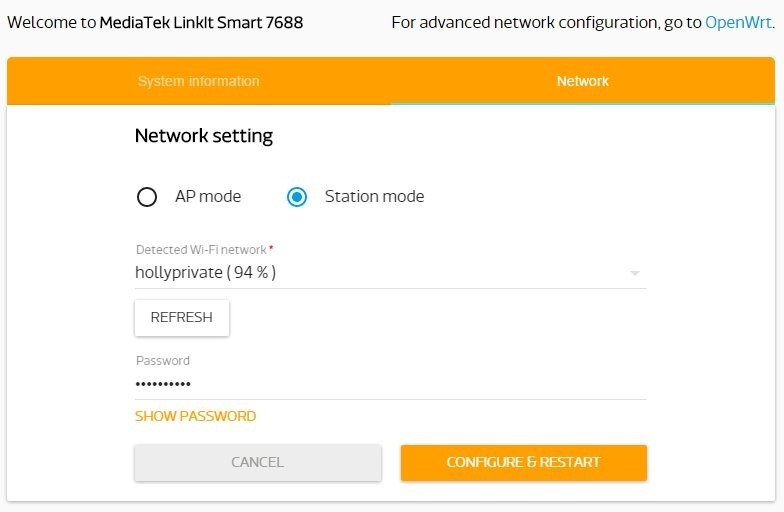This screenshot has height=512, width=784.
Task: Click the "AP mode" label text
Action: (208, 197)
